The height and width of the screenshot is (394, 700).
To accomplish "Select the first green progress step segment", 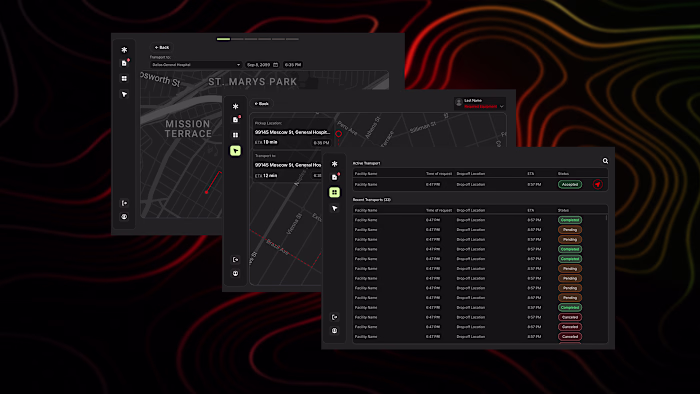I will 223,39.
